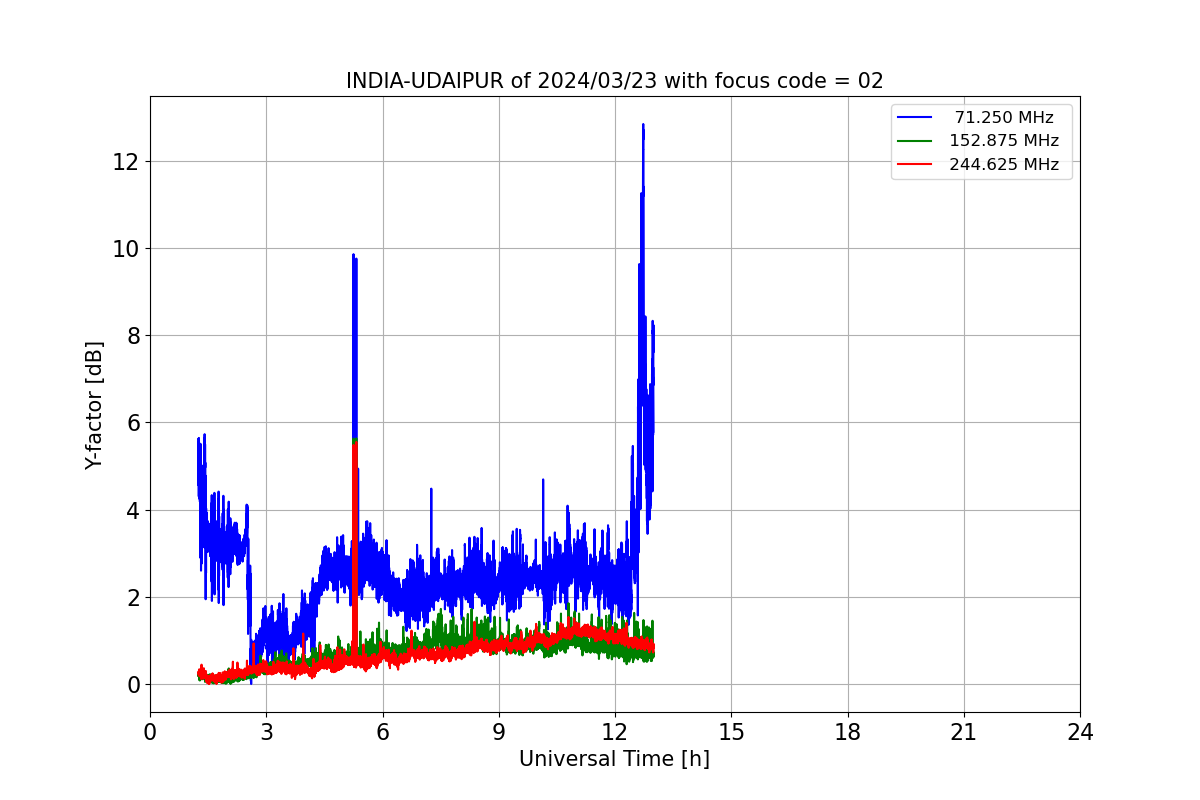Click the x-axis tick label 0
The height and width of the screenshot is (800, 1200).
(x=150, y=732)
